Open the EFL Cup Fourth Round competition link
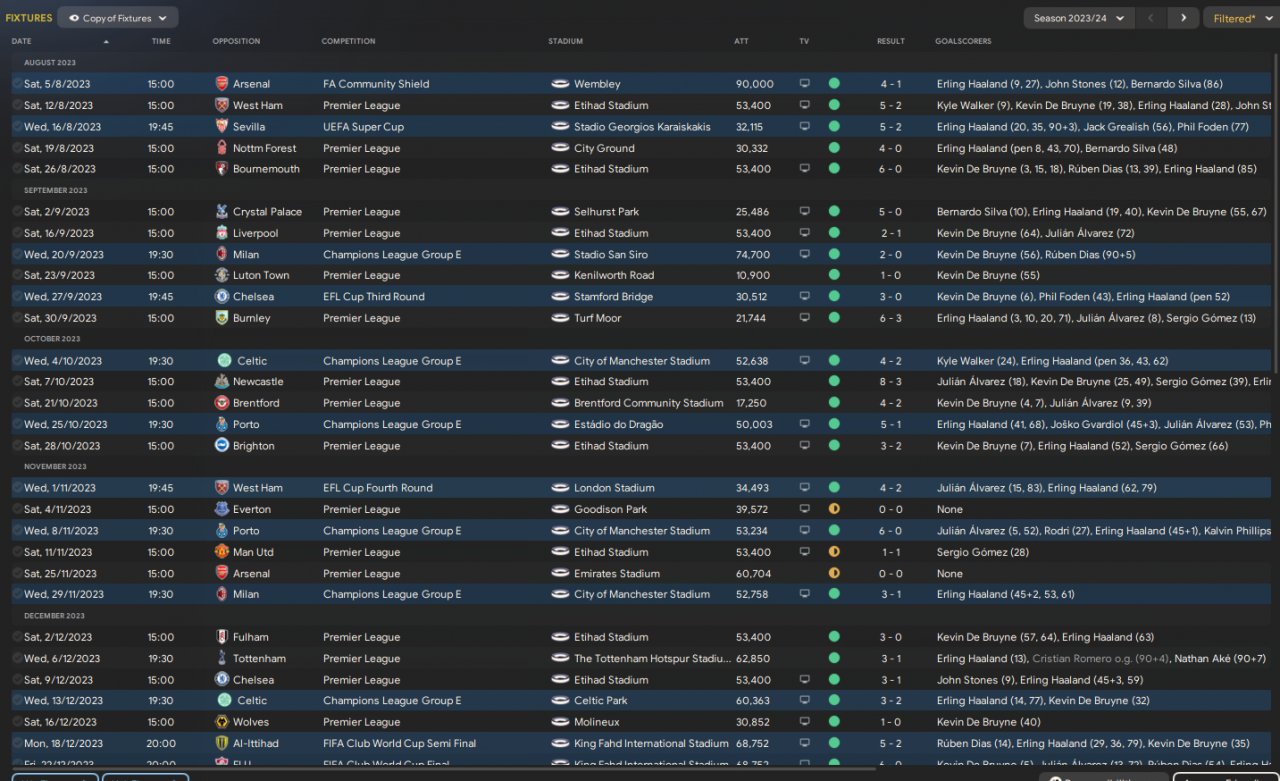Image resolution: width=1280 pixels, height=781 pixels. [x=378, y=488]
